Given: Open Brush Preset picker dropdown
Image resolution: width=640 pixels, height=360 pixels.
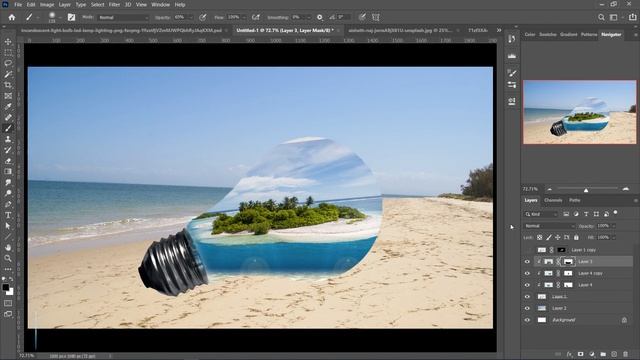Looking at the screenshot, I should point(60,18).
